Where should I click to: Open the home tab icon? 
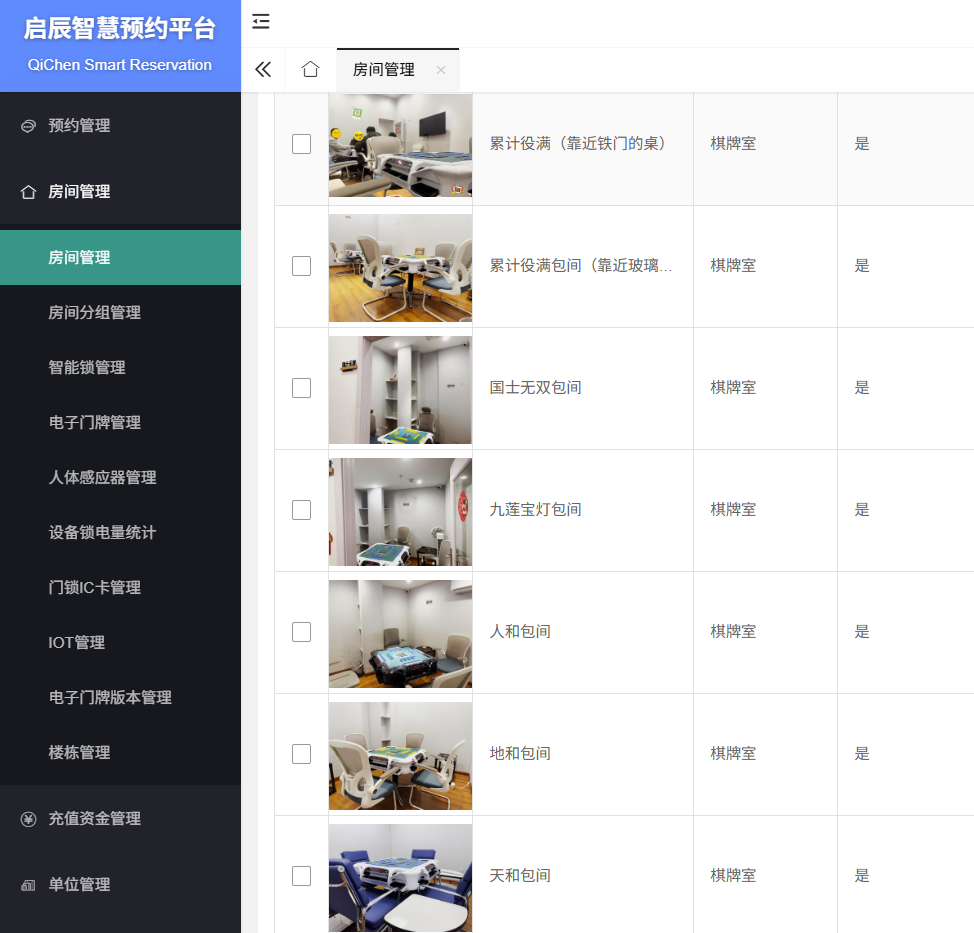(311, 69)
